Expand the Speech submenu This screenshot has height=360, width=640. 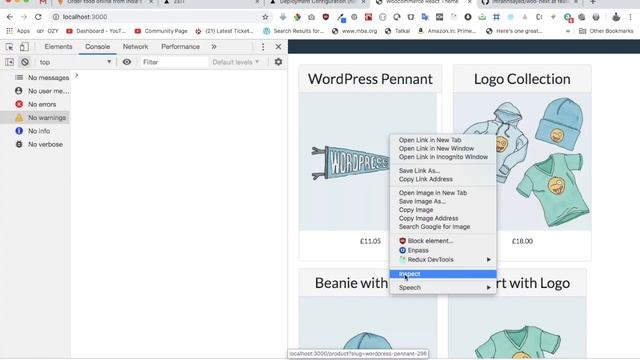tap(443, 287)
